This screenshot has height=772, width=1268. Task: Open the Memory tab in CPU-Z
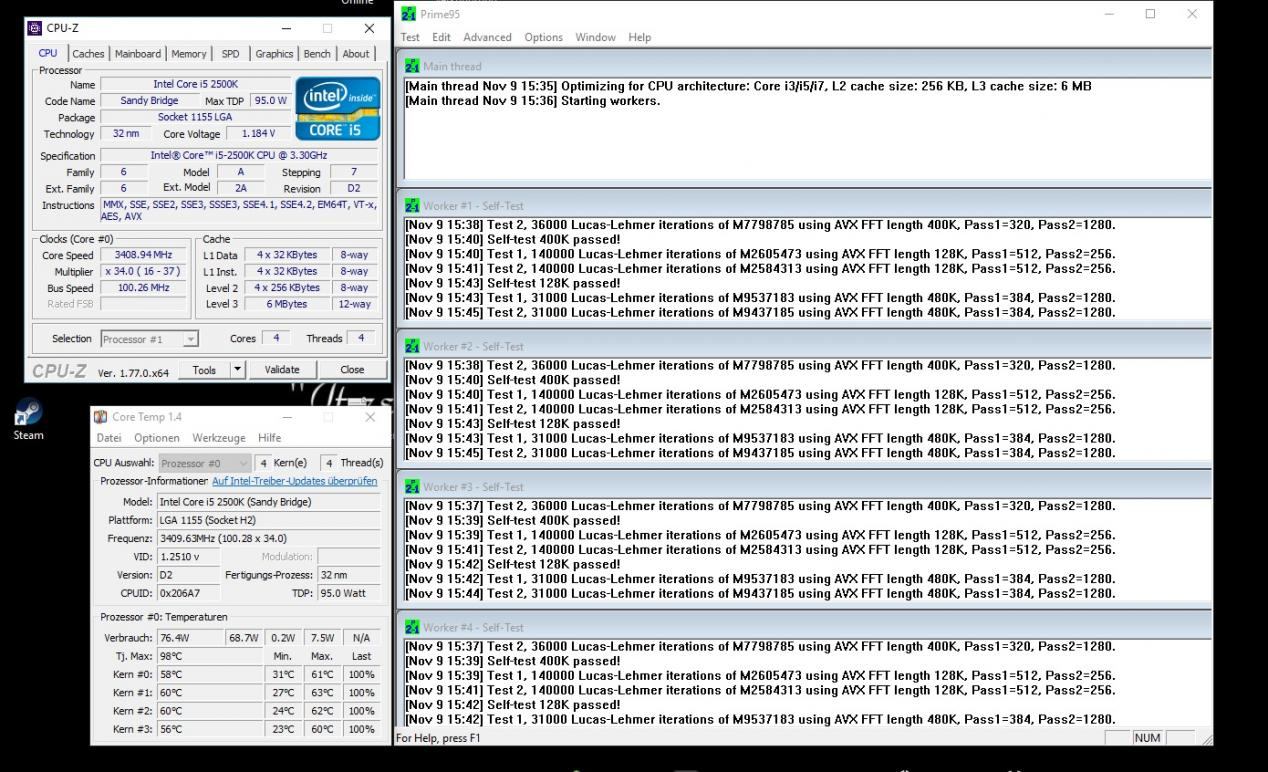coord(189,54)
